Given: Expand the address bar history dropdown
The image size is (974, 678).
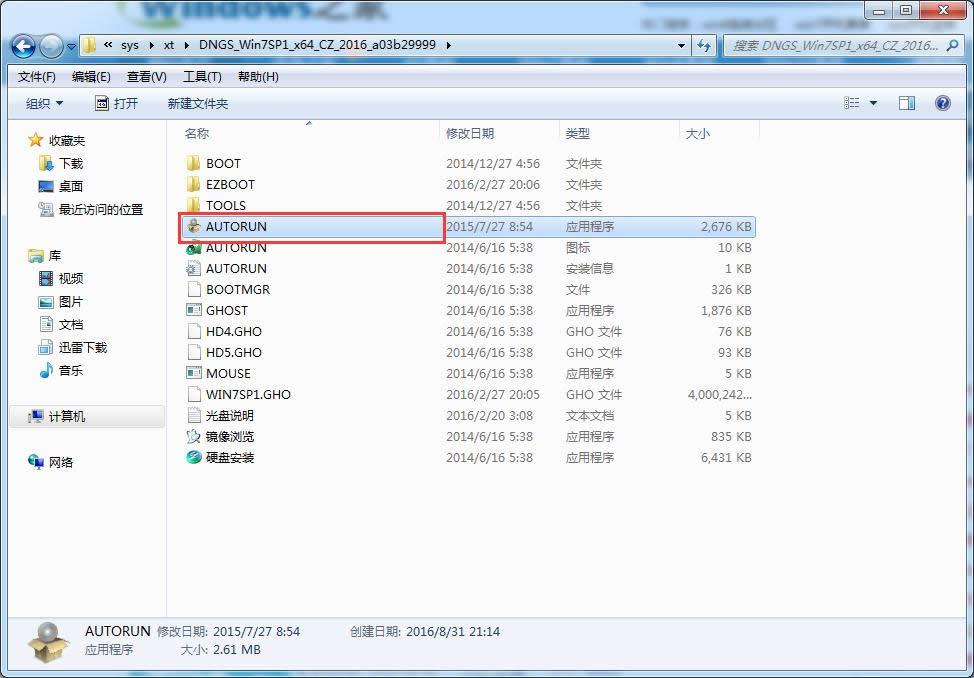Looking at the screenshot, I should click(681, 46).
